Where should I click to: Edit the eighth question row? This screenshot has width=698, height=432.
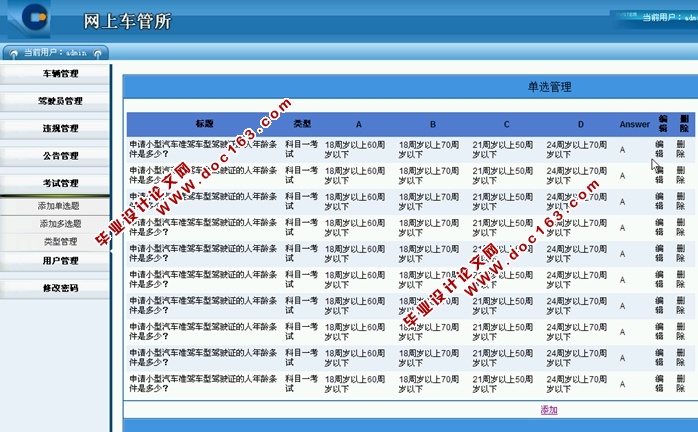pos(659,331)
